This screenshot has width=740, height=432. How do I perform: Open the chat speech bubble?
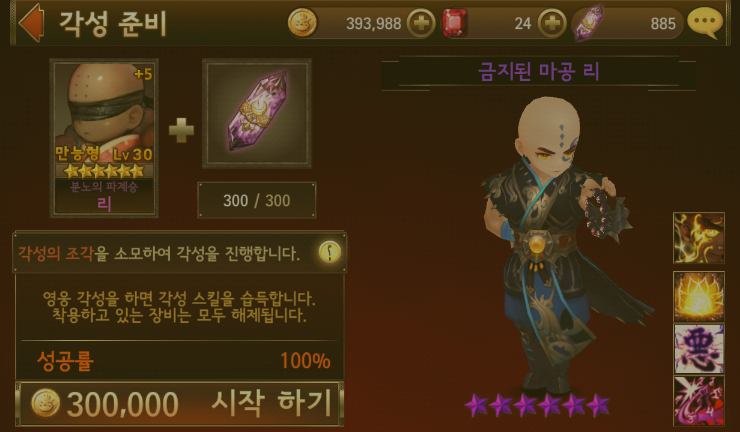pyautogui.click(x=705, y=23)
